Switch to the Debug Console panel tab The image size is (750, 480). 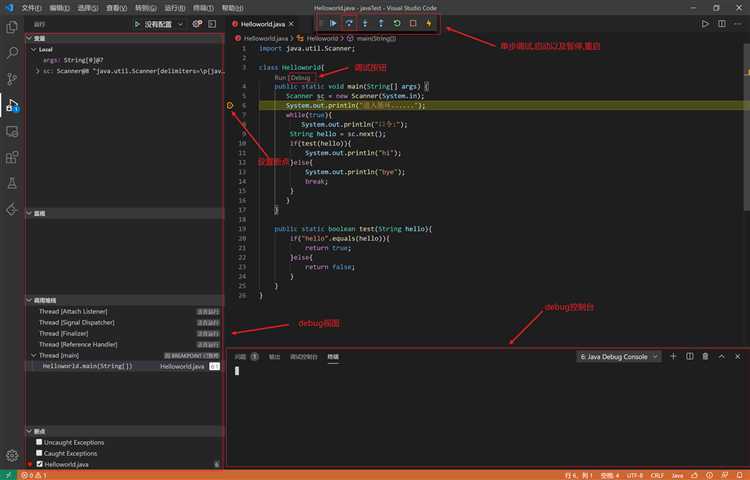coord(304,357)
